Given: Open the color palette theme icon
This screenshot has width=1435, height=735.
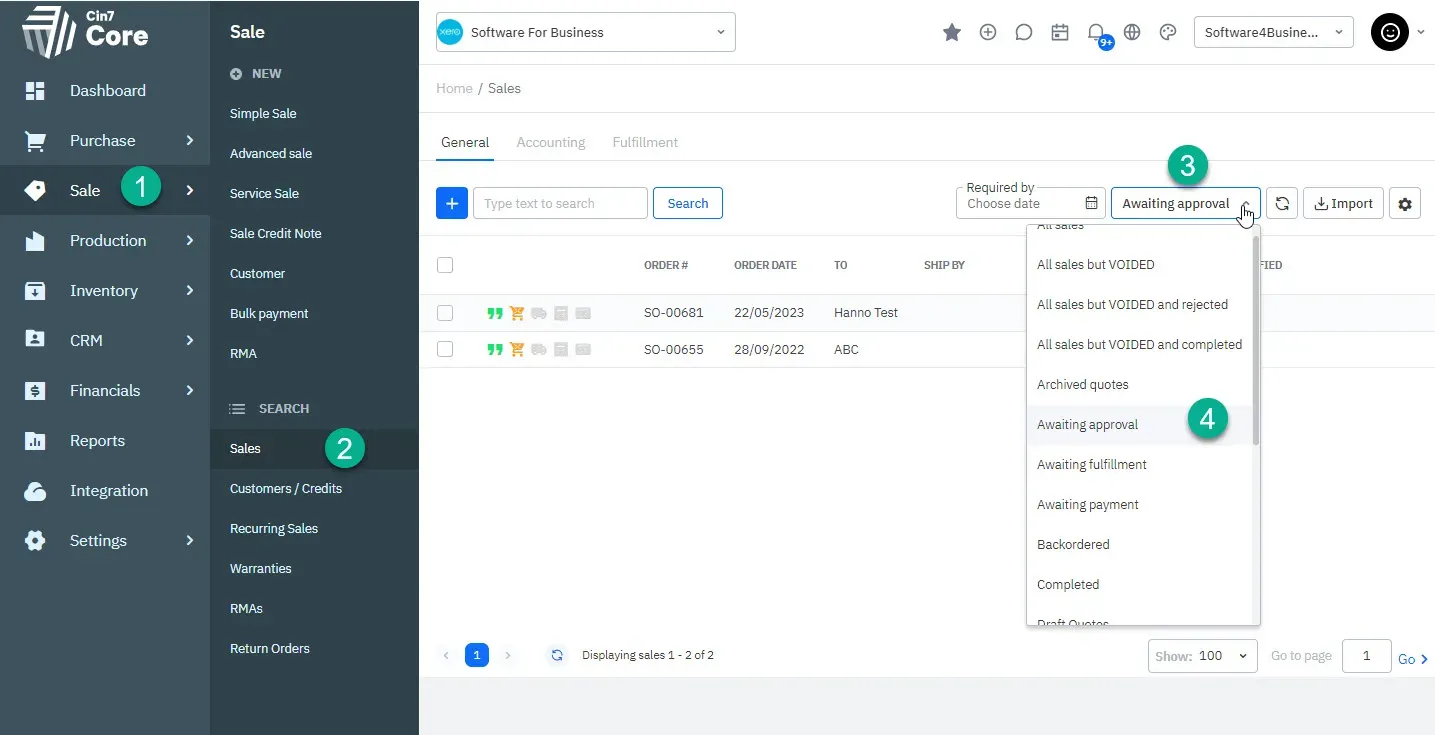Looking at the screenshot, I should [x=1168, y=32].
